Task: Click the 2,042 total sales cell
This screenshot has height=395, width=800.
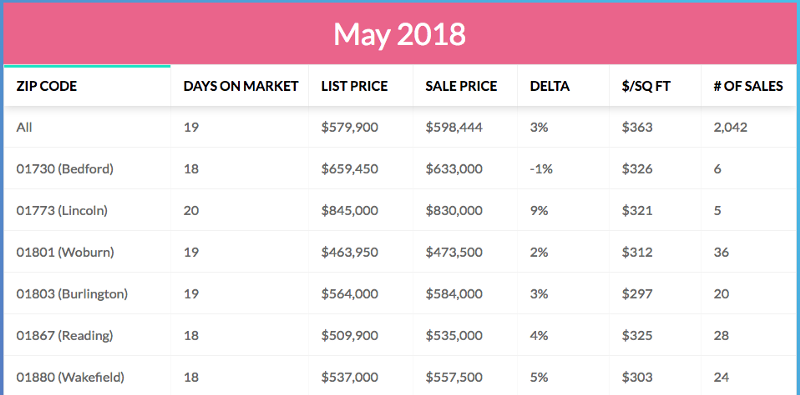Action: pyautogui.click(x=731, y=127)
